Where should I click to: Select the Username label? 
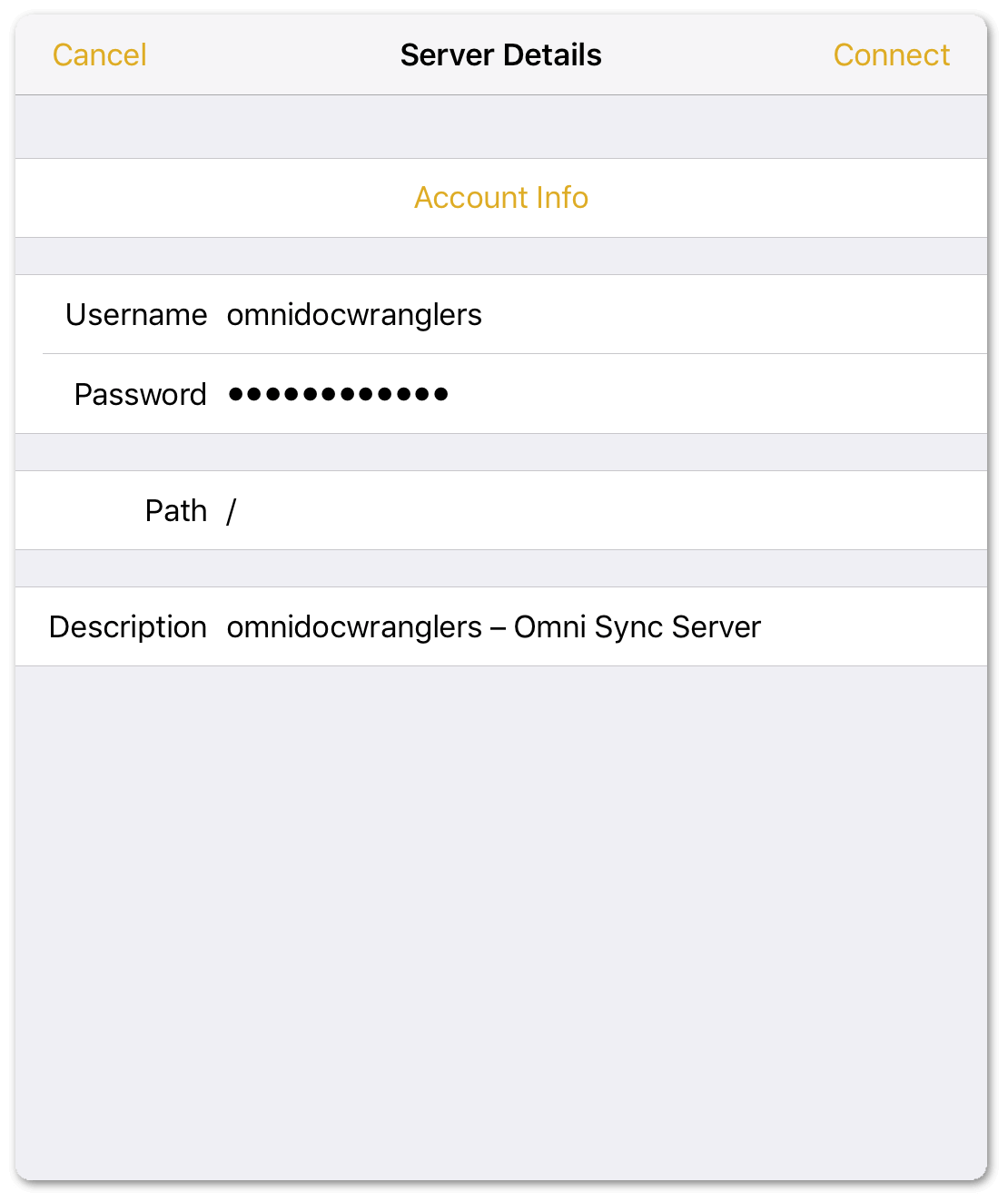coord(136,315)
